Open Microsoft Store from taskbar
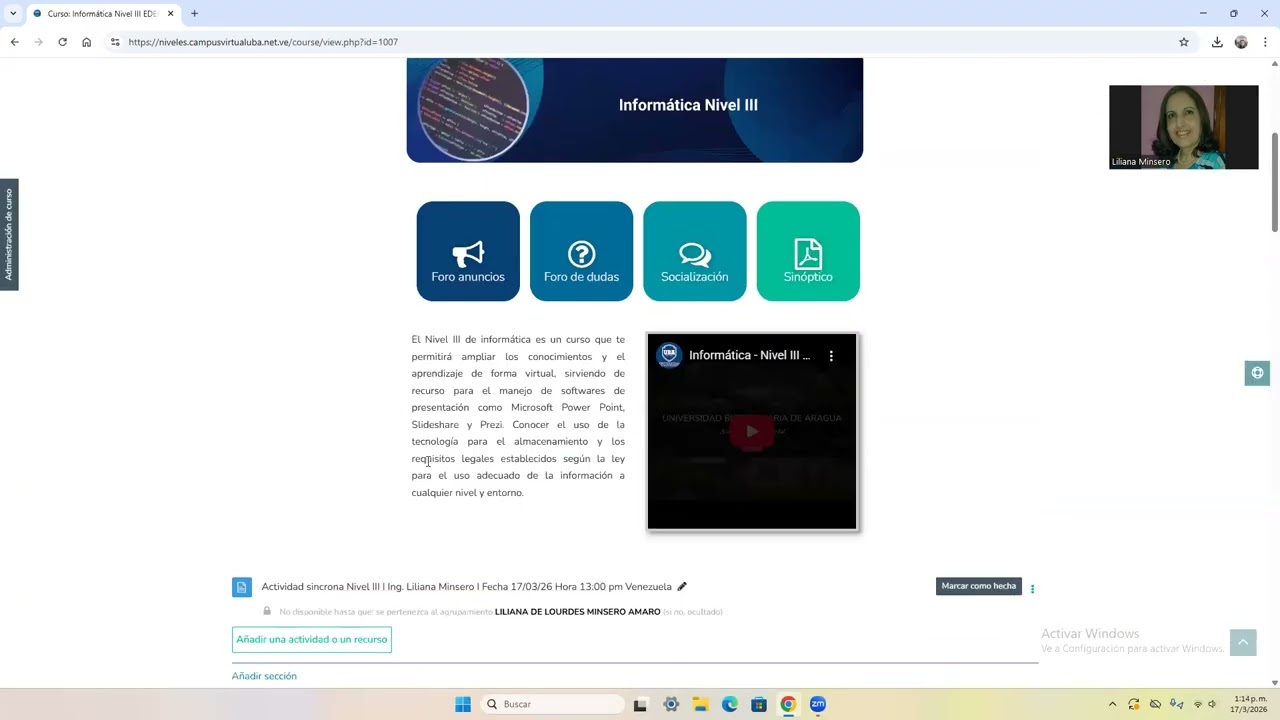Screen dimensions: 1280x720 point(759,704)
